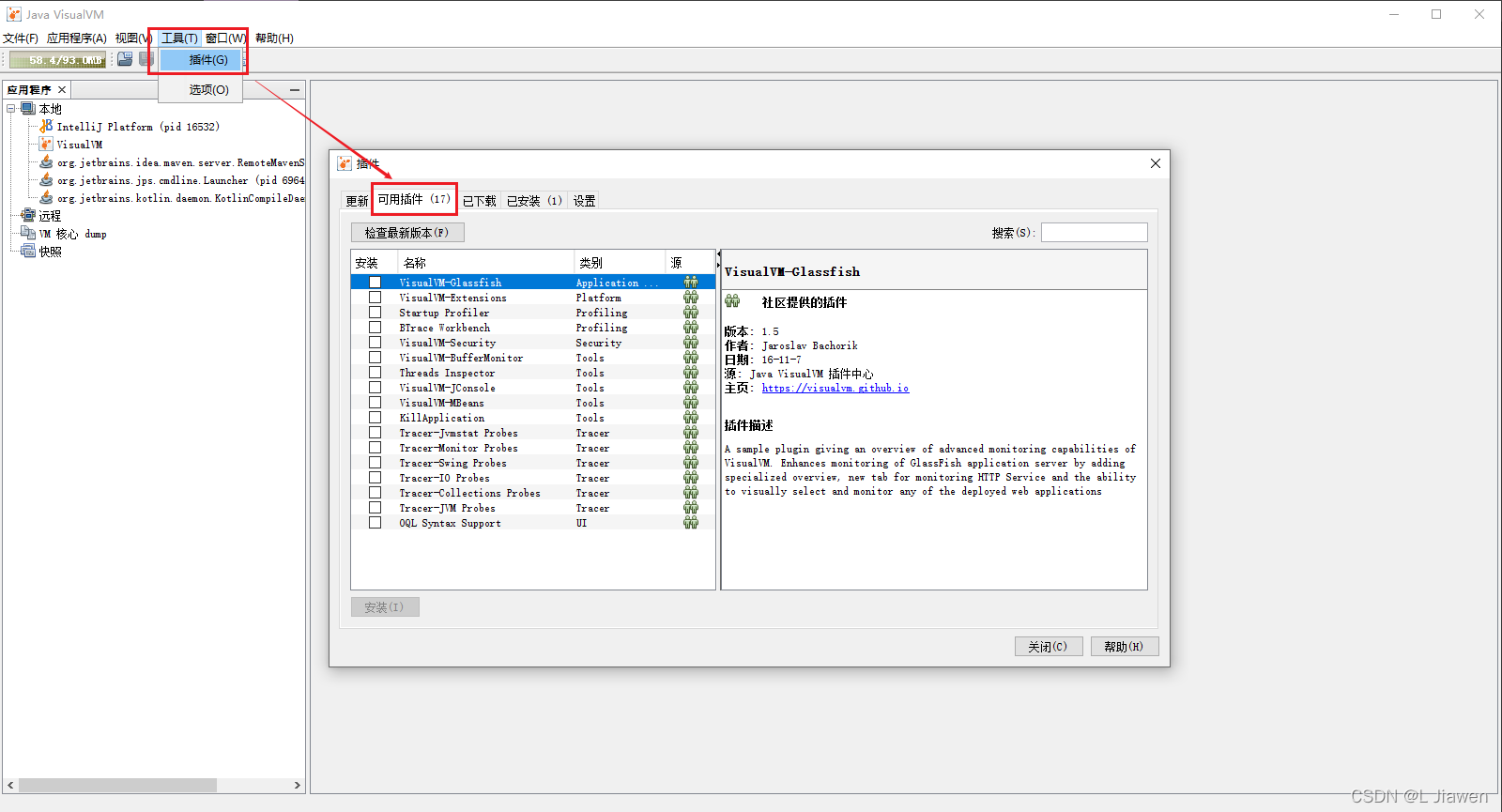
Task: Click community source icon for KillApplication row
Action: click(691, 417)
